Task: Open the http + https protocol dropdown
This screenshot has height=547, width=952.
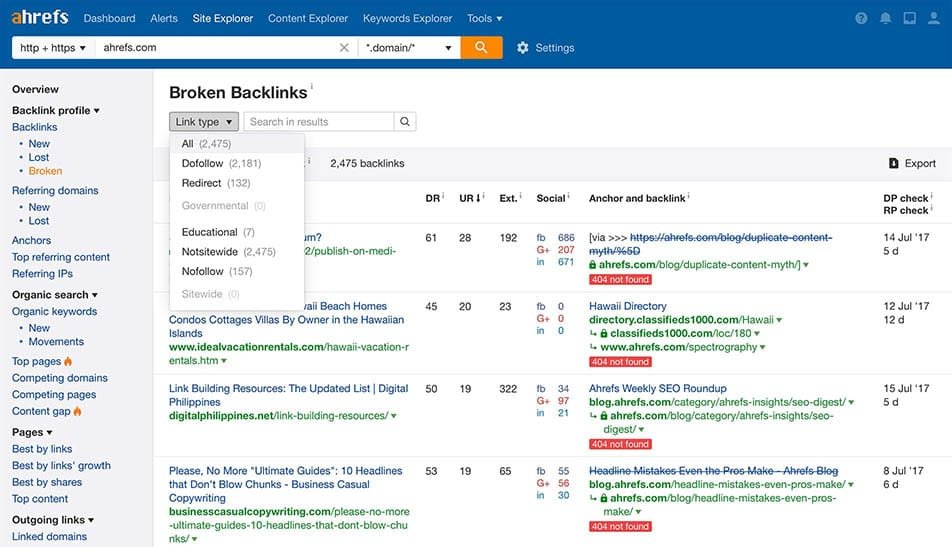Action: point(53,47)
